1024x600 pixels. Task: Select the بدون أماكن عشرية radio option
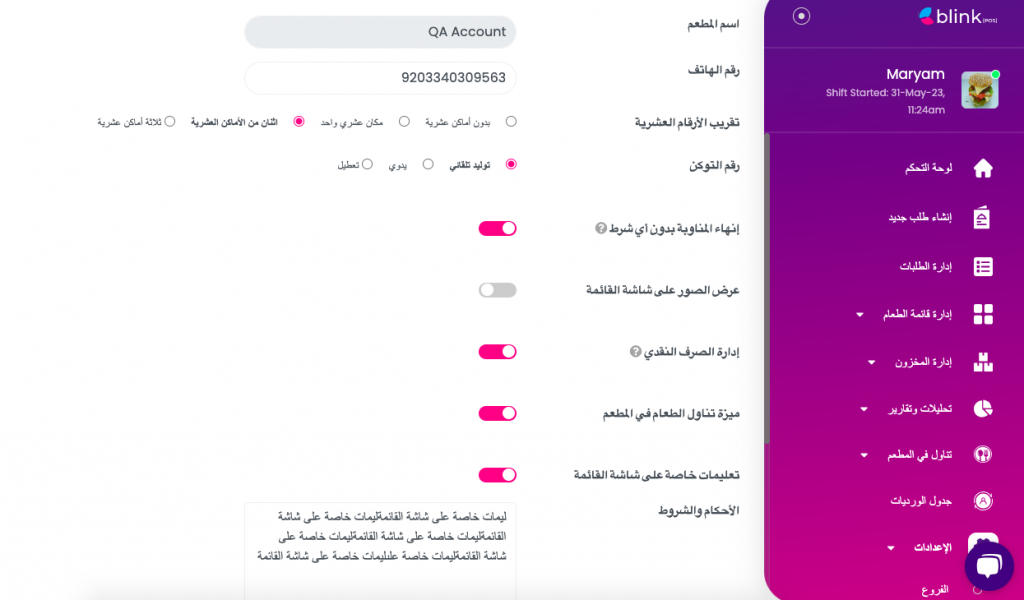[x=511, y=121]
